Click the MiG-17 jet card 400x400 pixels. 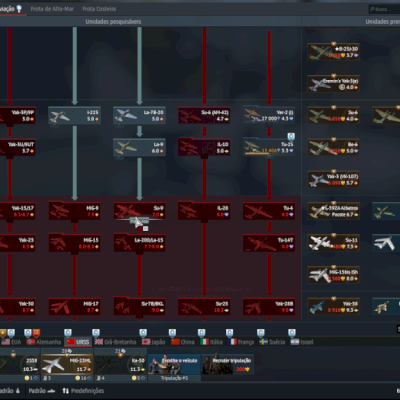click(x=74, y=307)
